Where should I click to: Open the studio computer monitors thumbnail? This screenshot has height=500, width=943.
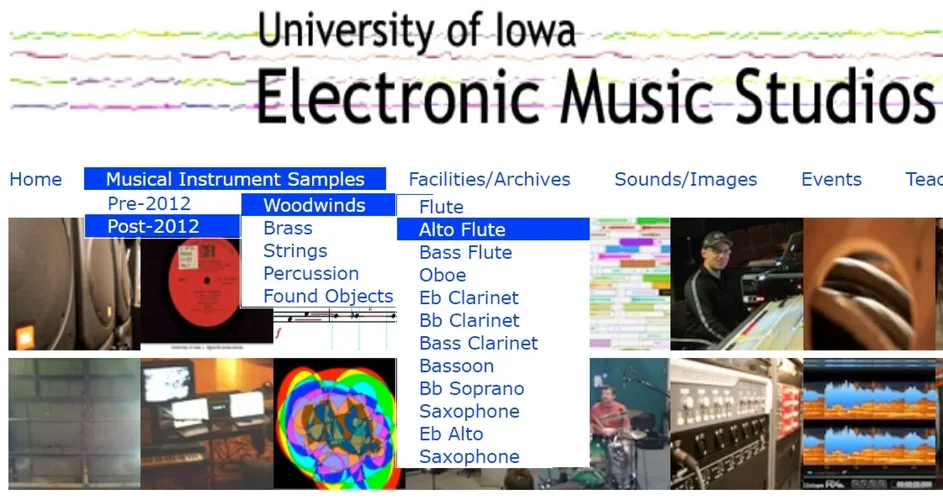pos(207,424)
